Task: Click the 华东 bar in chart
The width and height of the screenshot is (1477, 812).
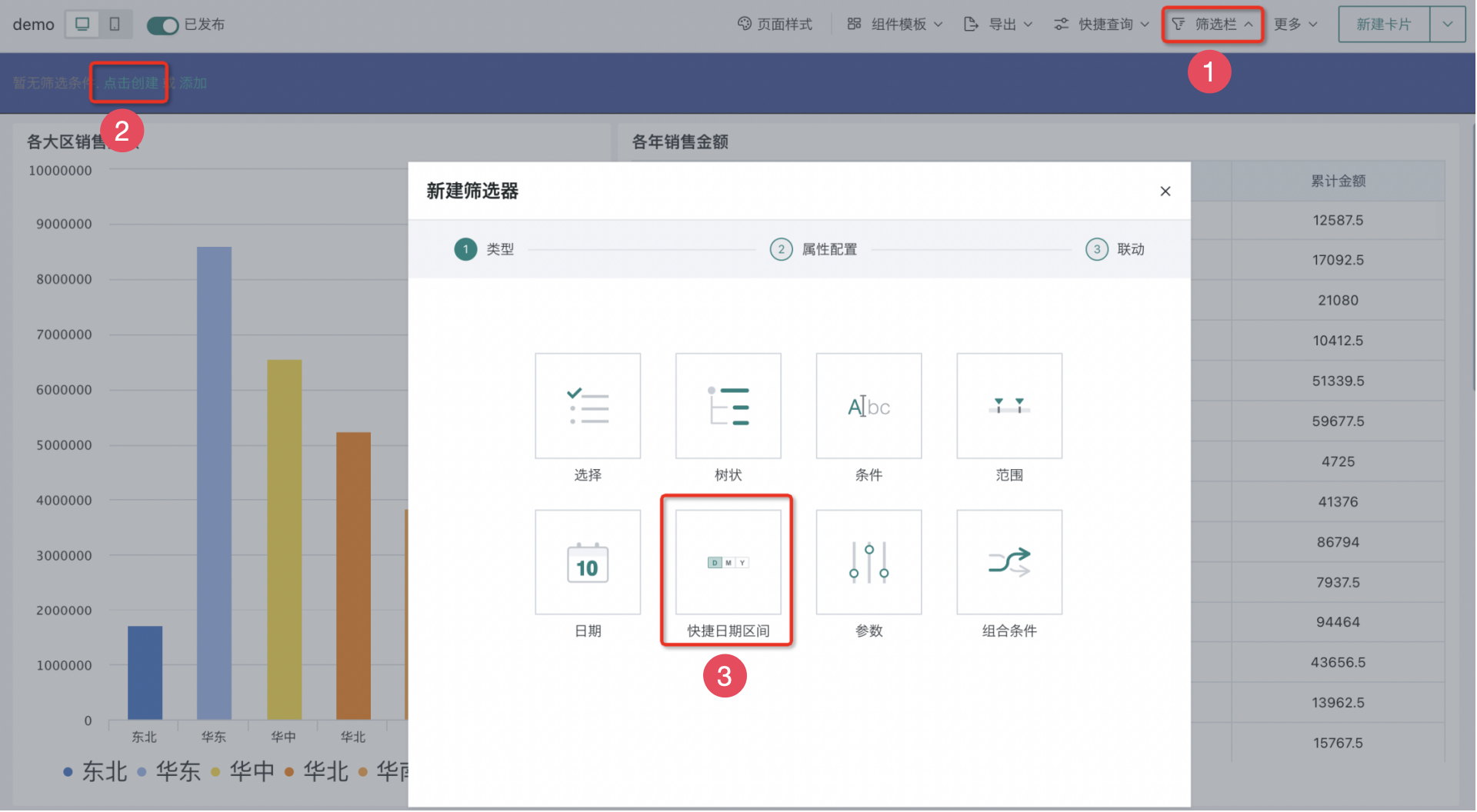Action: 214,483
